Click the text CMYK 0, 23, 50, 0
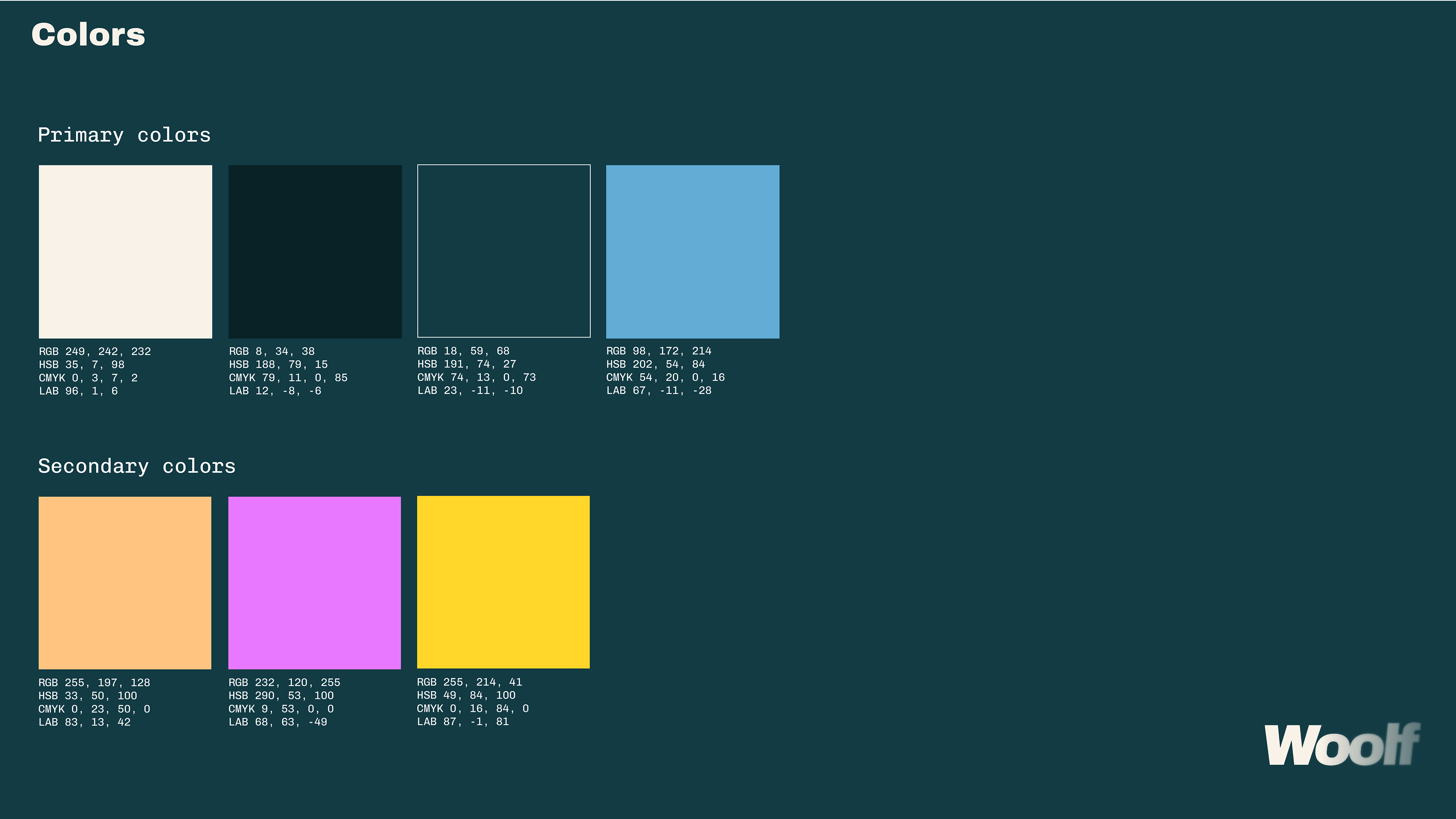This screenshot has width=1456, height=819. 94,709
